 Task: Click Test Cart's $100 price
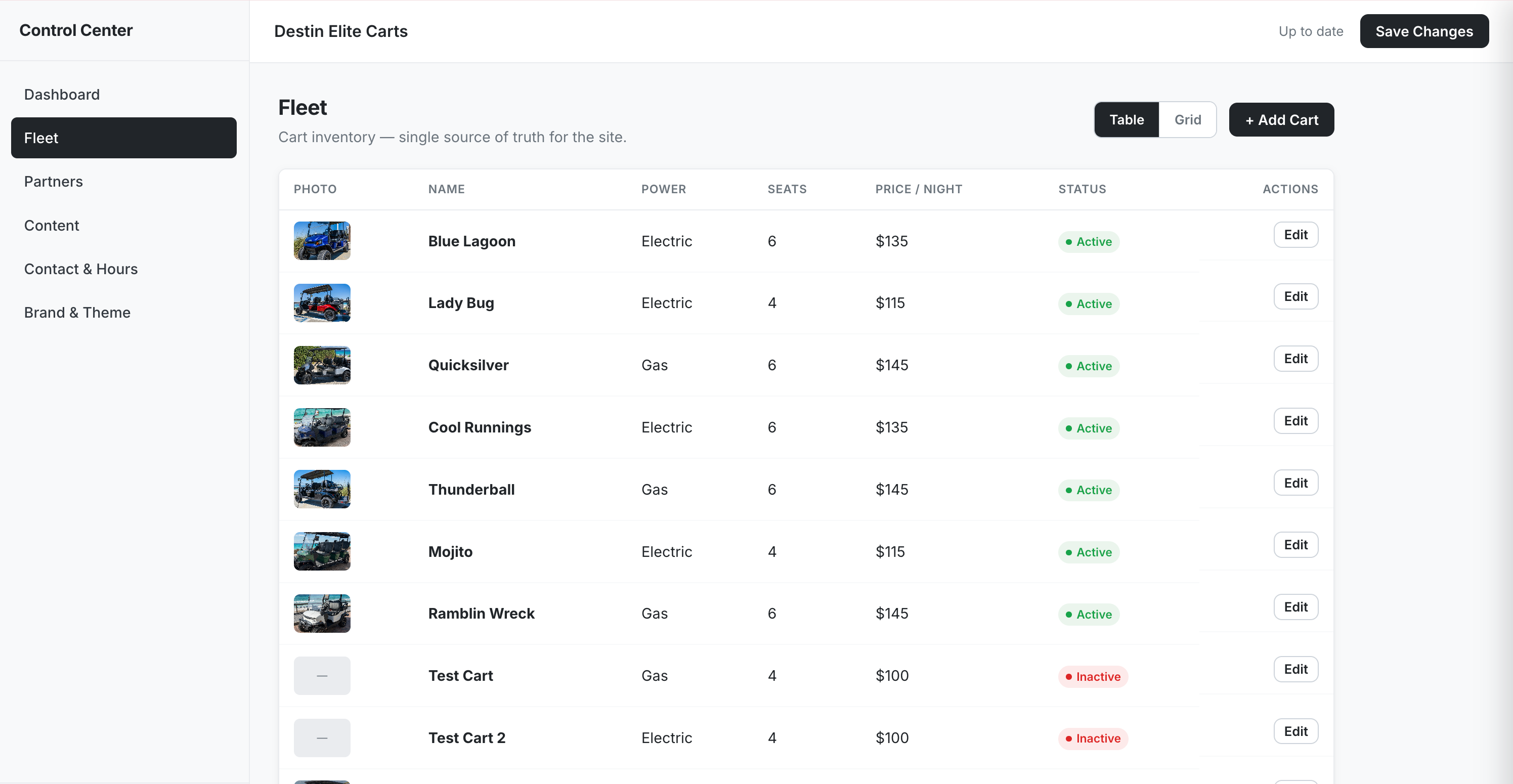[892, 676]
